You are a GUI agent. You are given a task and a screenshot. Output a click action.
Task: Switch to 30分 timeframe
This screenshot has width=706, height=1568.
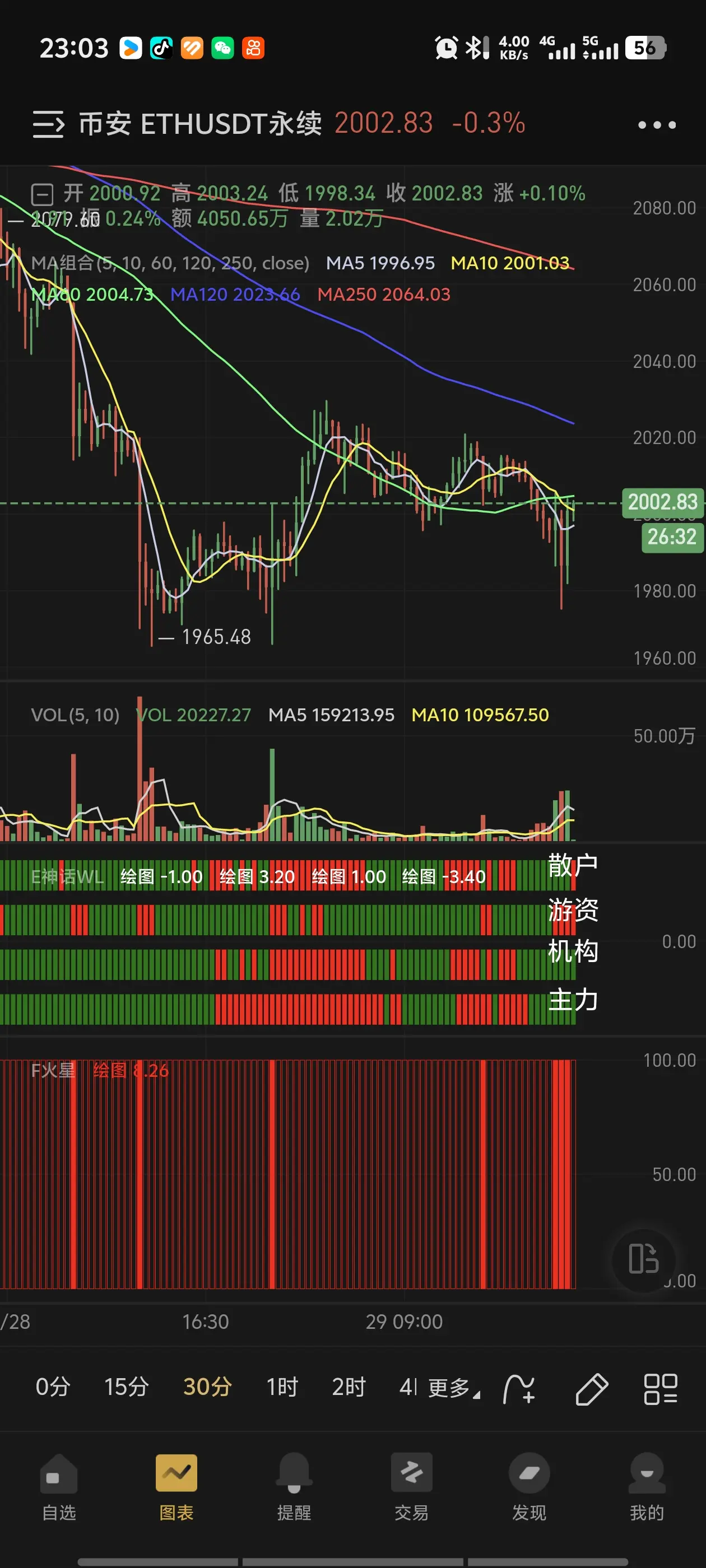click(x=207, y=1387)
